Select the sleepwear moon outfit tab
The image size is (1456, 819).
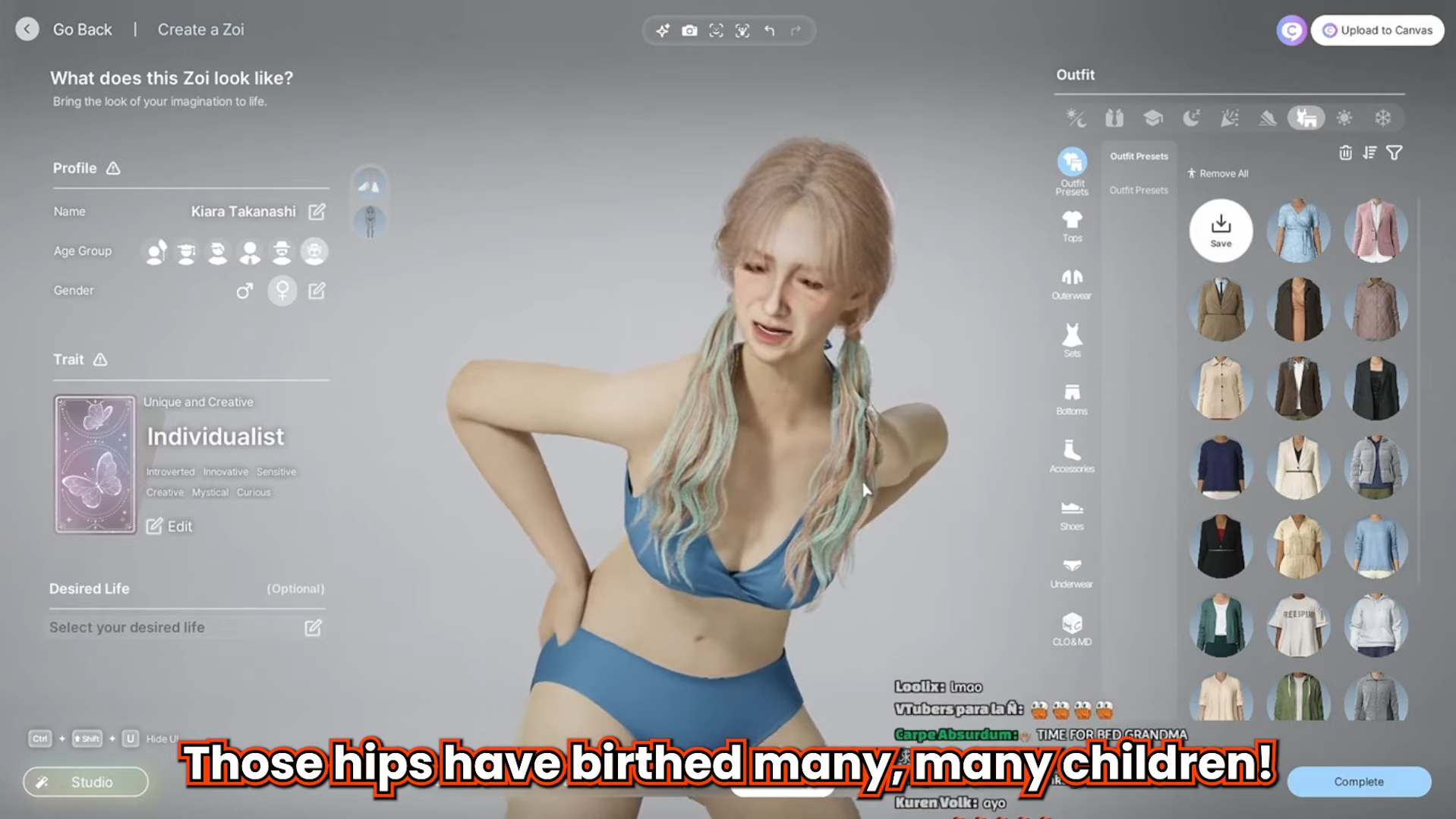pos(1191,118)
